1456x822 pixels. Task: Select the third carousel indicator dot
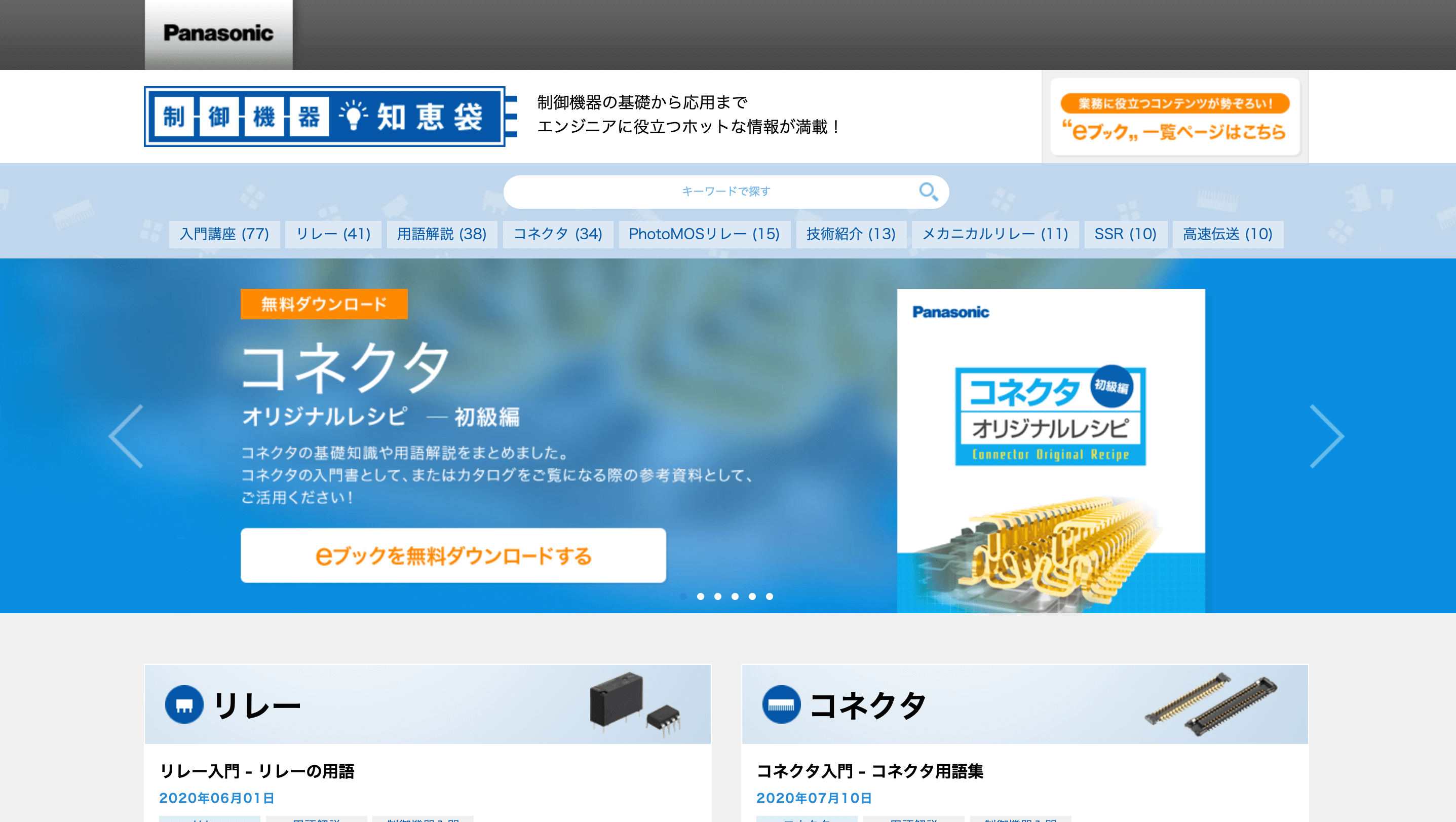[718, 596]
